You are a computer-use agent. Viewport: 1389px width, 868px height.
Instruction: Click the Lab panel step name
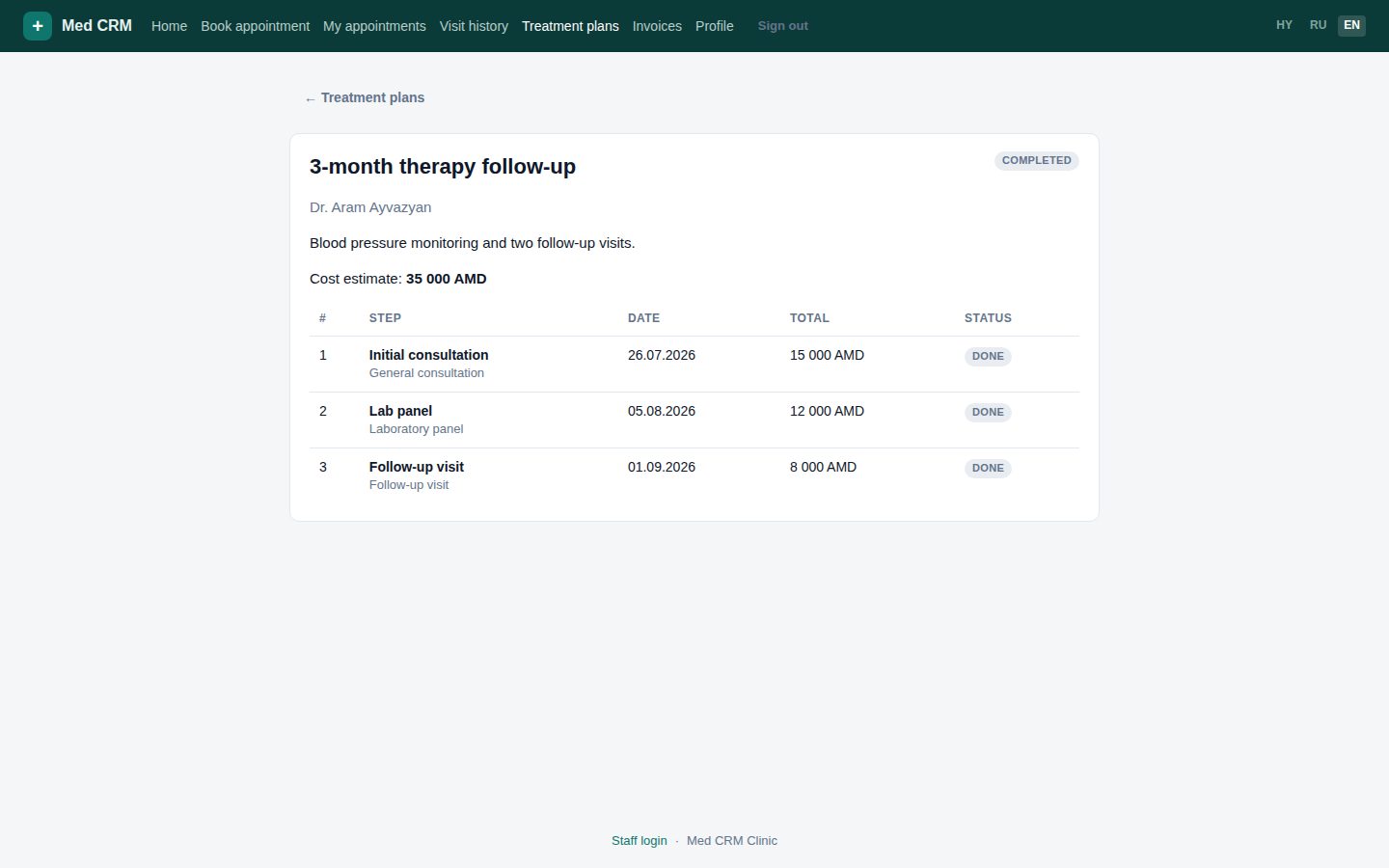[x=400, y=411]
